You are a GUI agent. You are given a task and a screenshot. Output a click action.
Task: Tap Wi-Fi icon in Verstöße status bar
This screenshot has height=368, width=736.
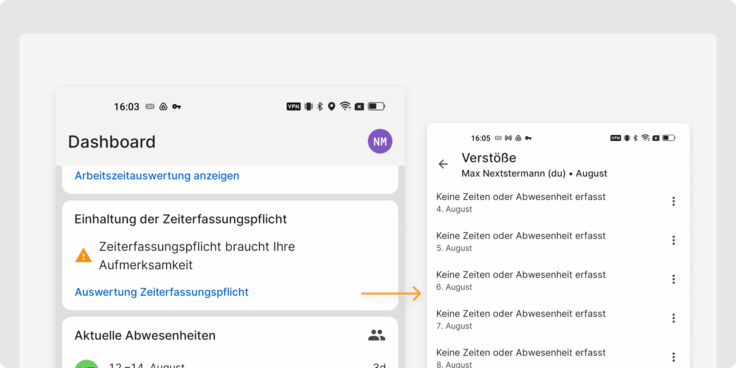click(645, 138)
